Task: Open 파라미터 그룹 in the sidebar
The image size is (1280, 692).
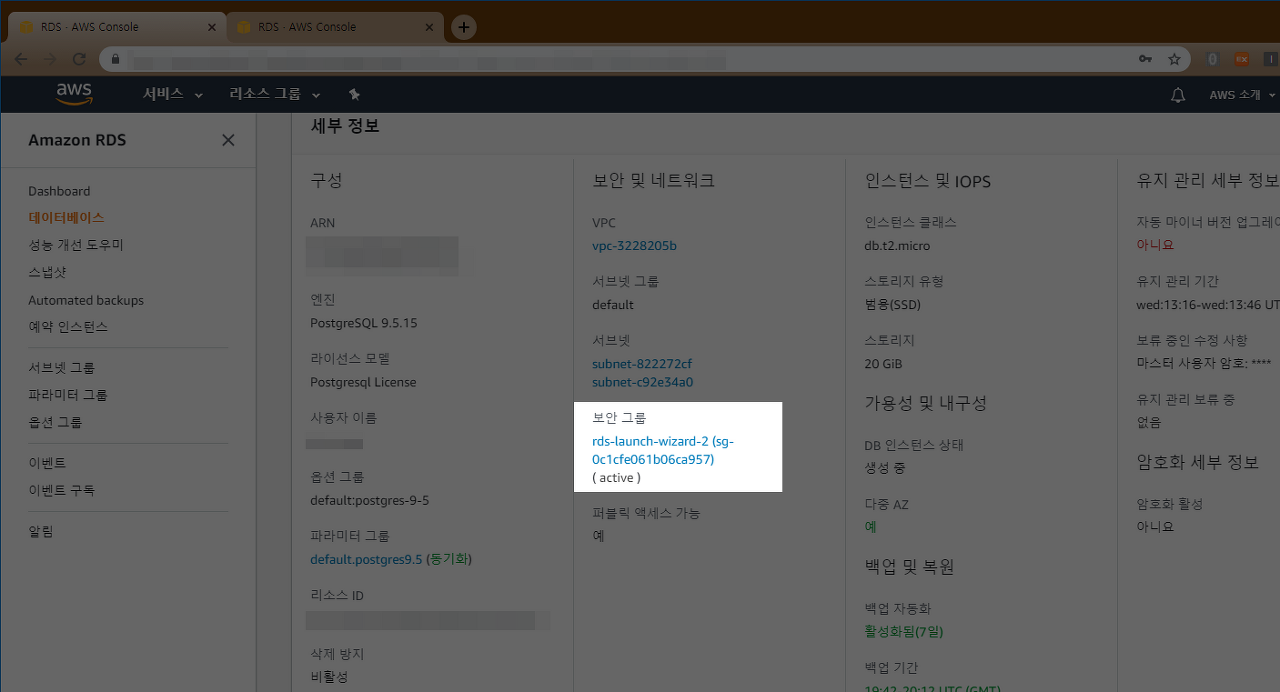Action: coord(68,395)
